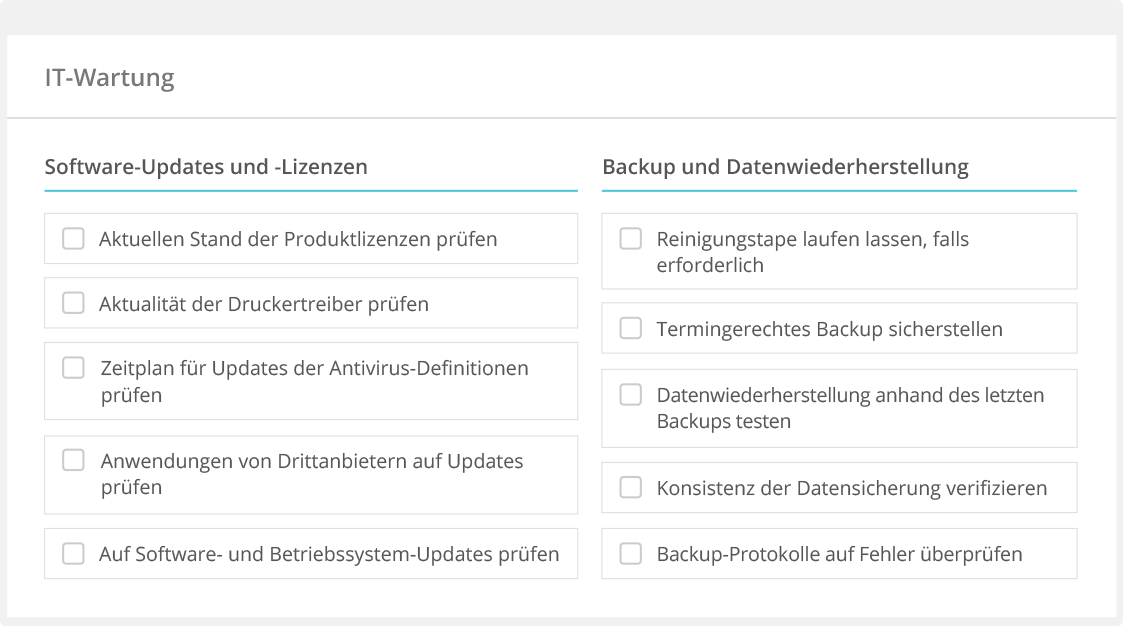
Task: Check Auf Software- und Betriebssystem-Updates prüfen
Action: click(72, 553)
